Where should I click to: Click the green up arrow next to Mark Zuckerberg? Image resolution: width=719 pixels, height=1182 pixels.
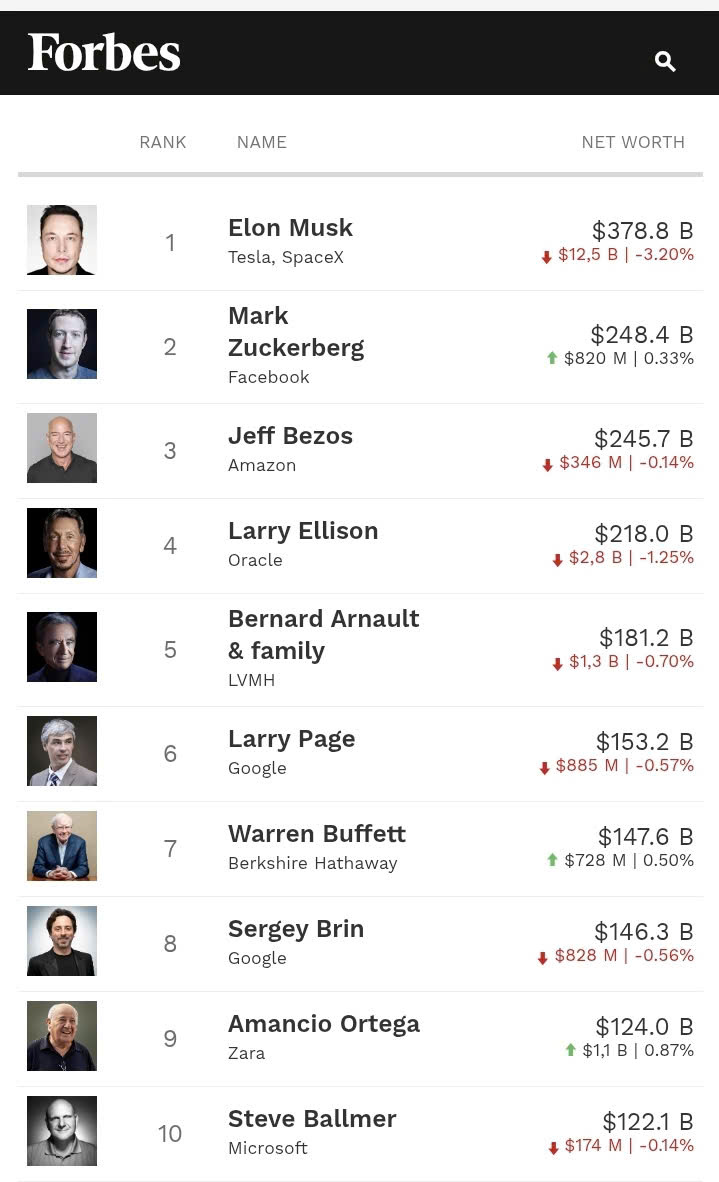[553, 358]
